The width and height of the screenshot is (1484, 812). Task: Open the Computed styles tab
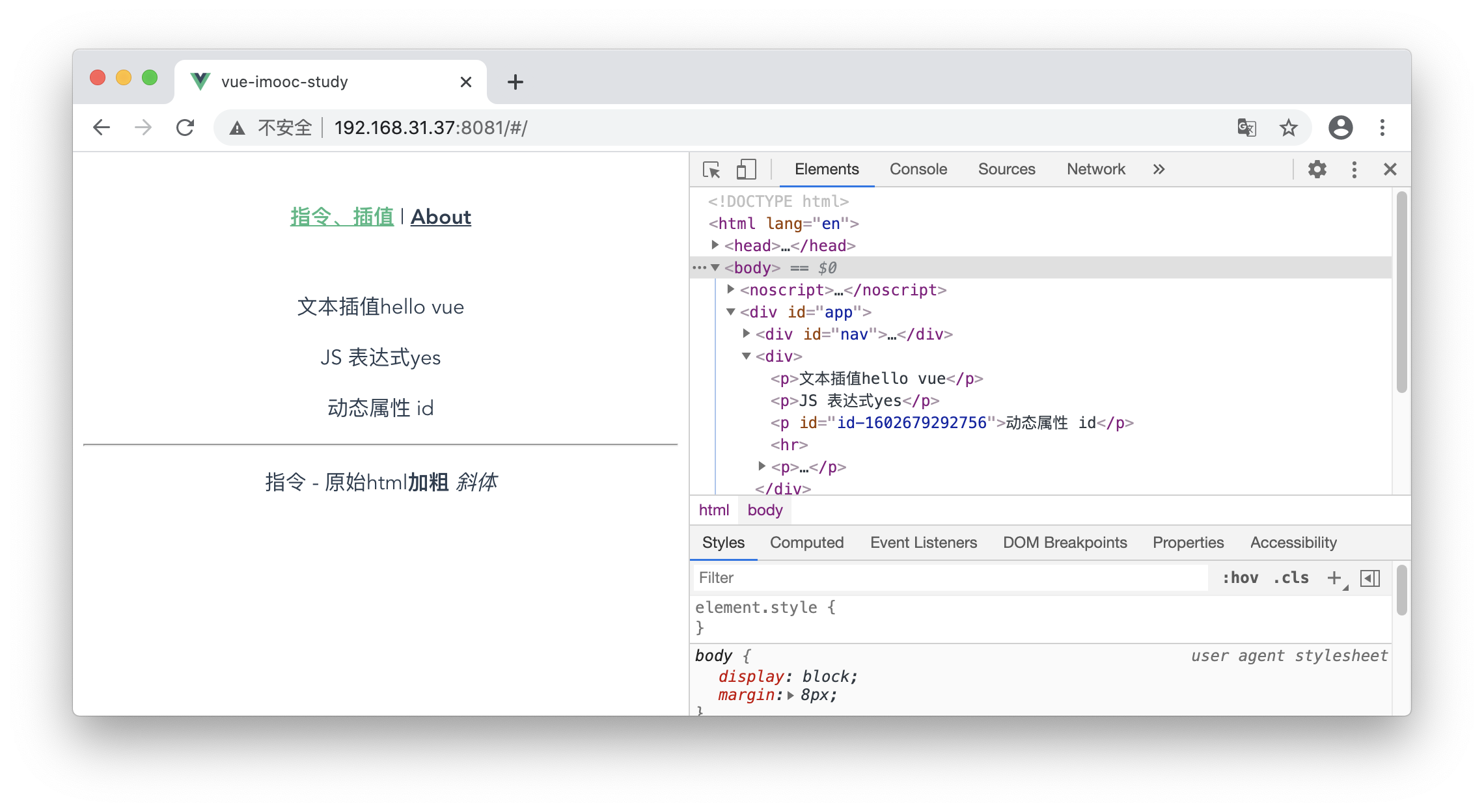[x=806, y=543]
